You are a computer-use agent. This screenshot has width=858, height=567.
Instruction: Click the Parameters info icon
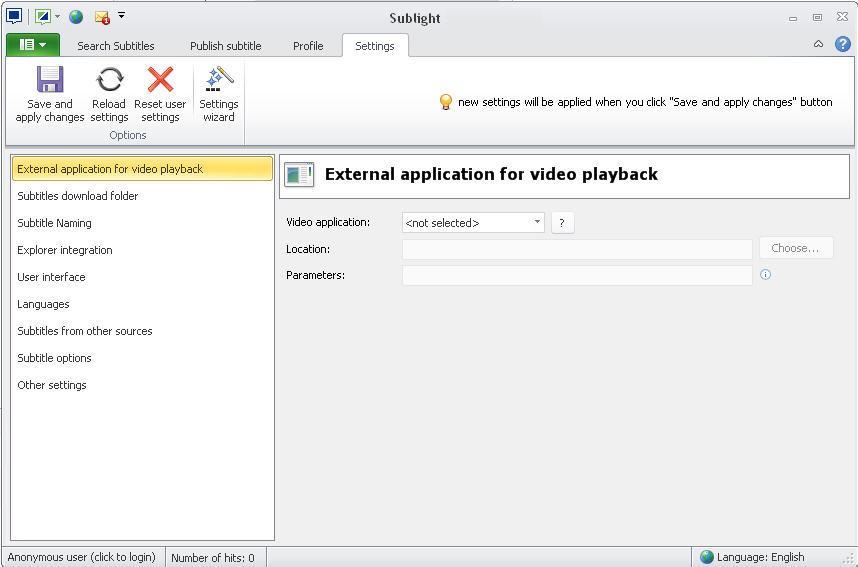click(x=766, y=275)
